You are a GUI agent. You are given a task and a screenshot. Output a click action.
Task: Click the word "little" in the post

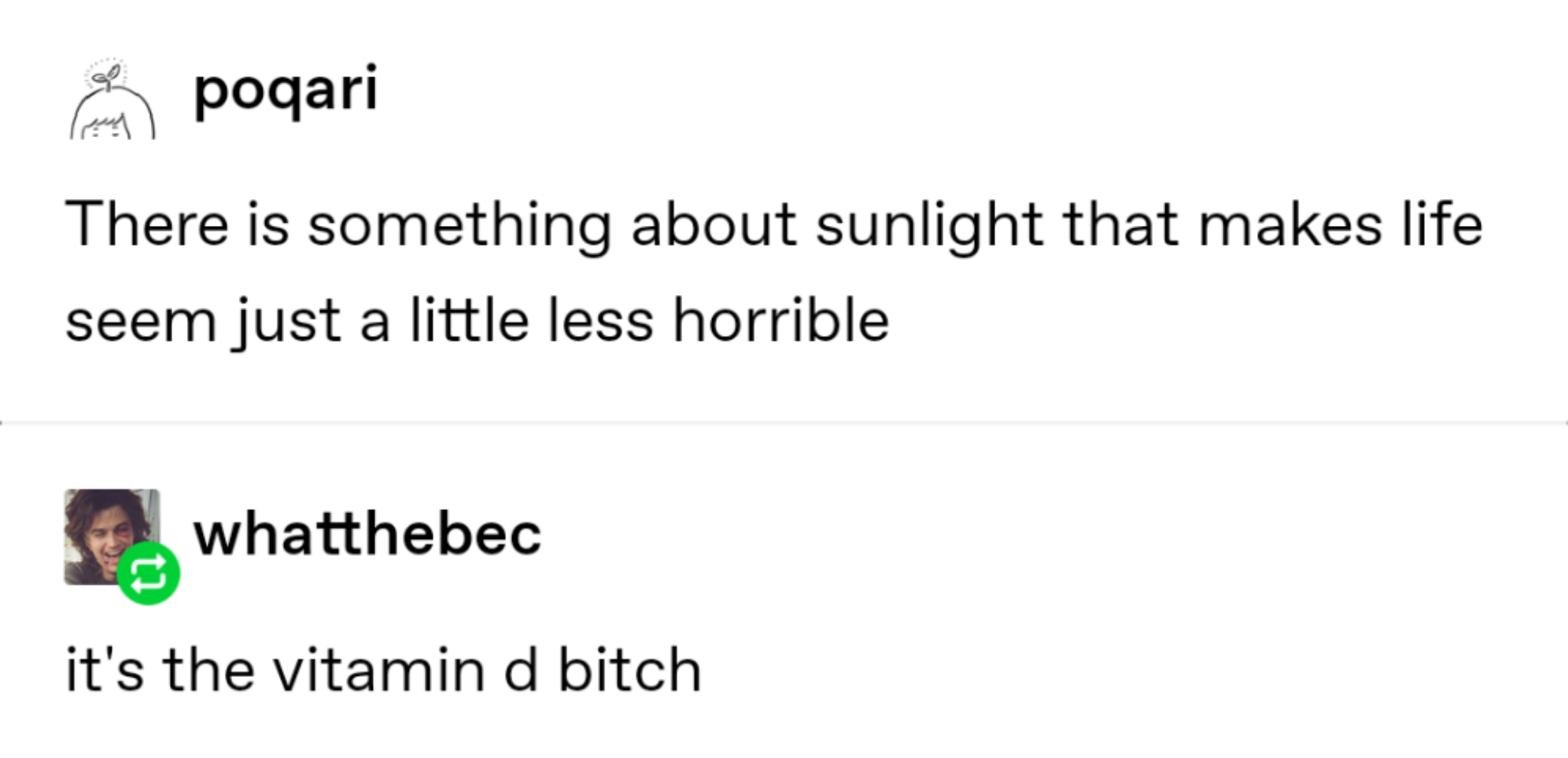[469, 321]
